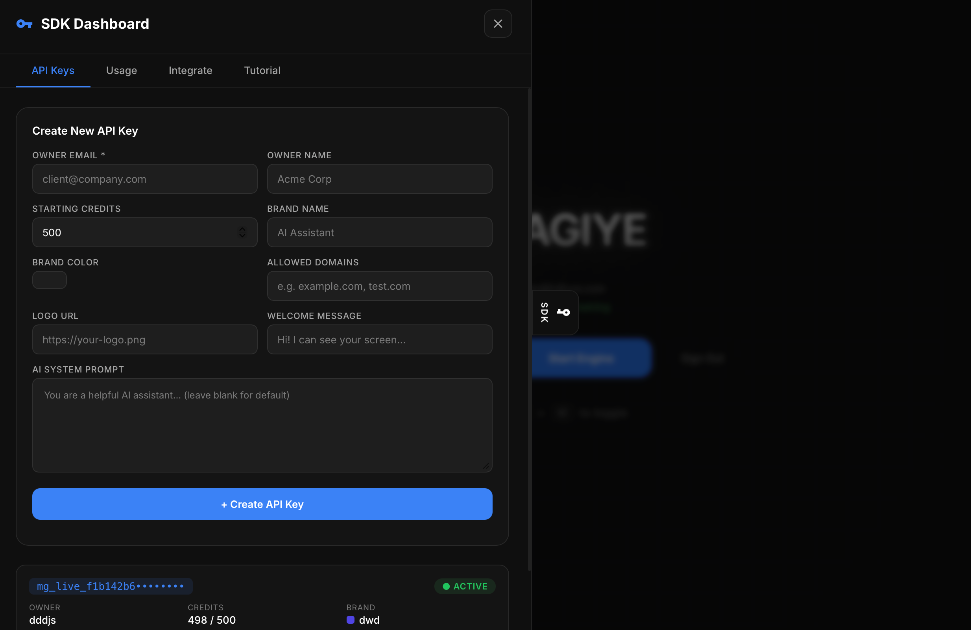Click the dashboard panel vertical scrollbar

point(529,300)
